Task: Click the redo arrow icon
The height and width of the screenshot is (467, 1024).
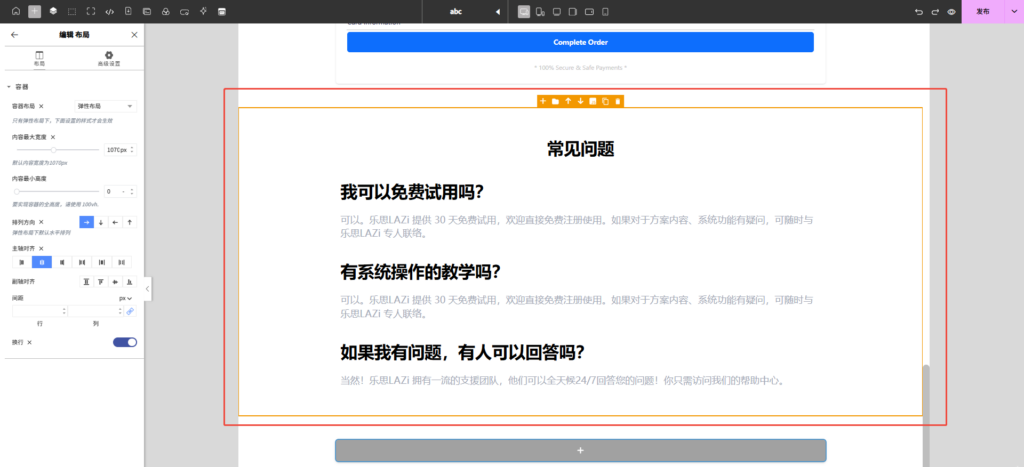Action: [x=935, y=11]
